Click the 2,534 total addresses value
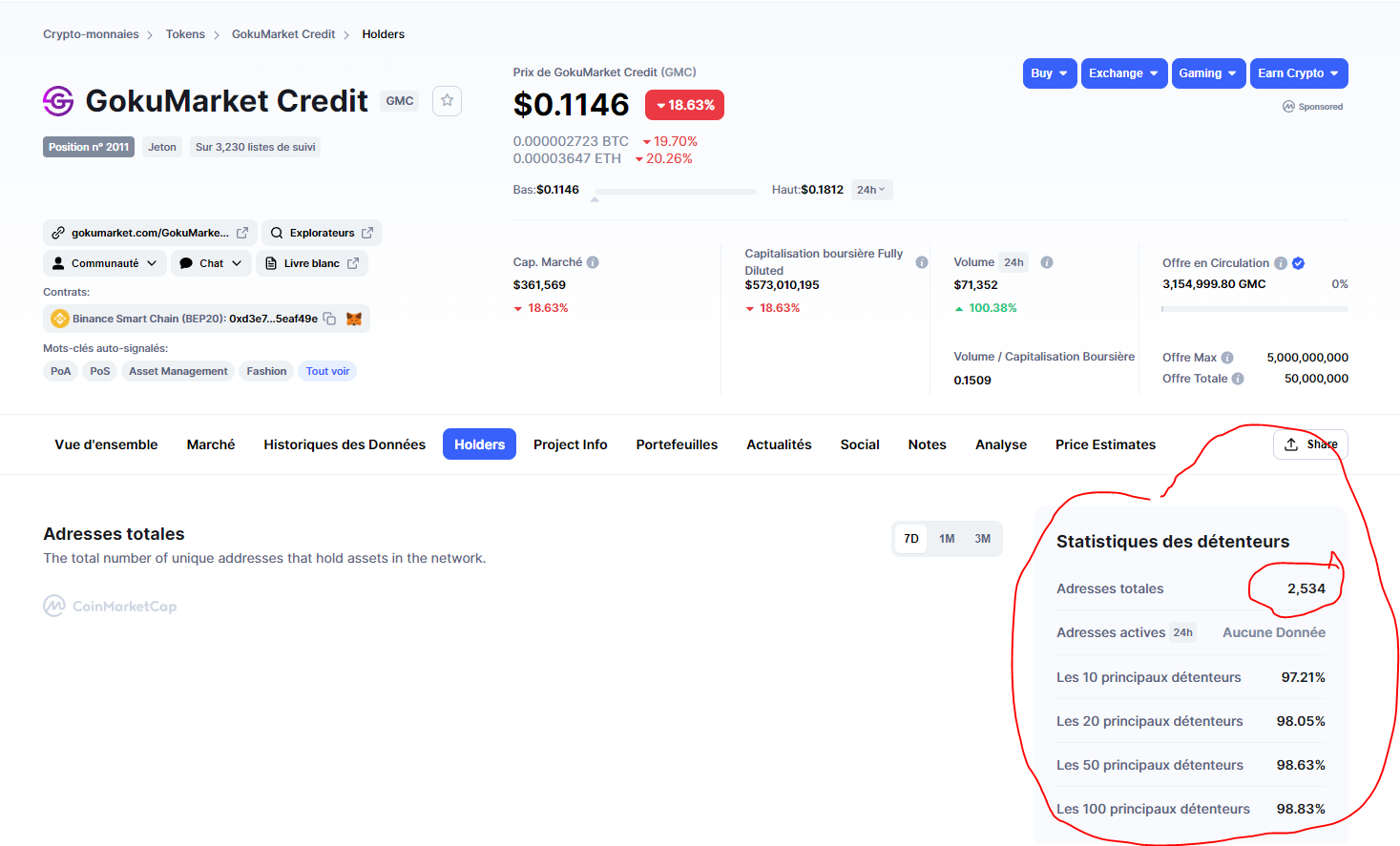The width and height of the screenshot is (1400, 846). tap(1306, 588)
